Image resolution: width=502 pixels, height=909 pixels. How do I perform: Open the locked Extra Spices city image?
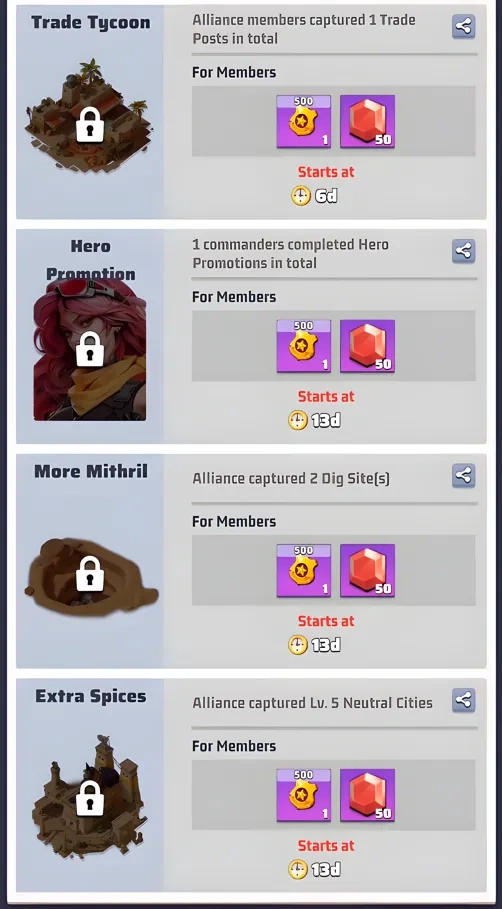(90, 796)
